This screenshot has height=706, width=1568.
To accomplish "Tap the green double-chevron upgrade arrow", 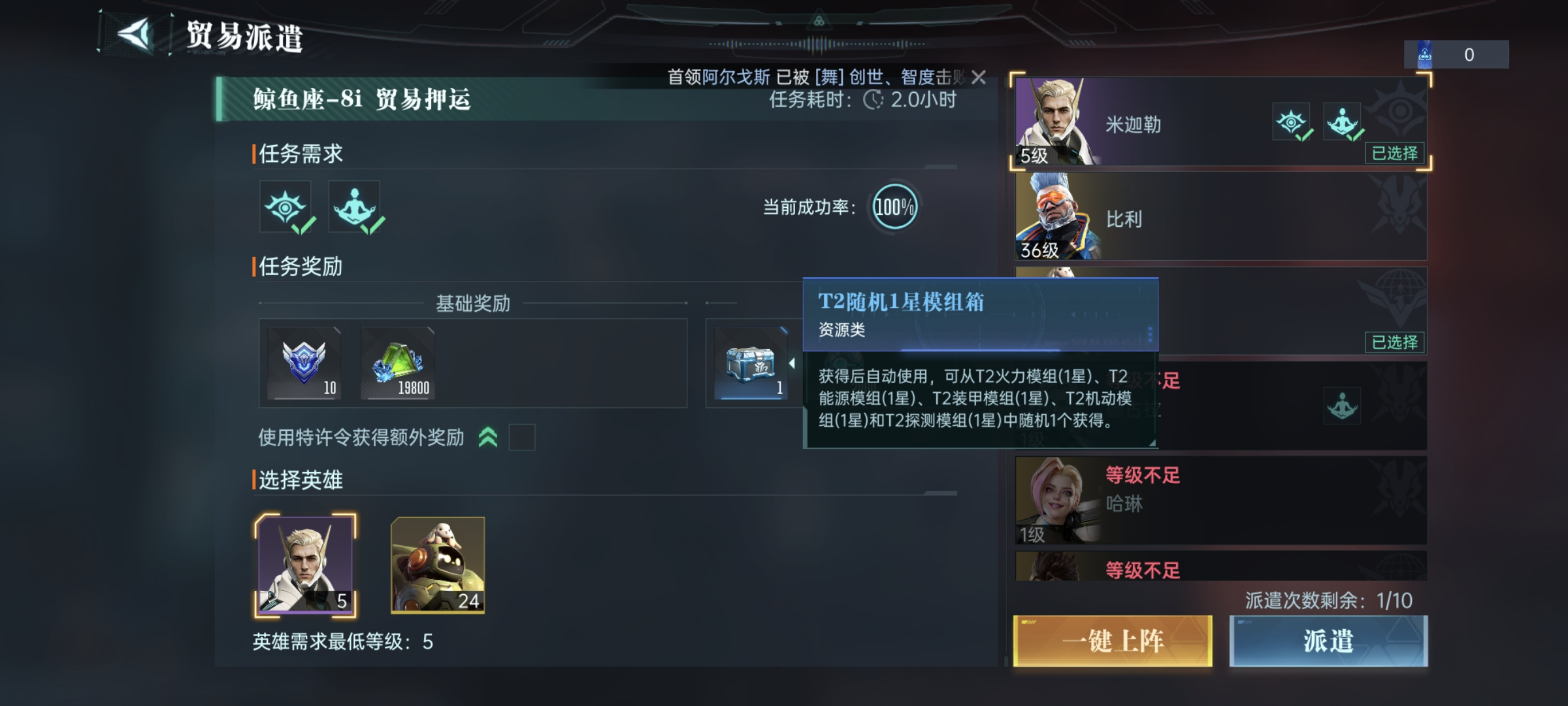I will pos(488,437).
